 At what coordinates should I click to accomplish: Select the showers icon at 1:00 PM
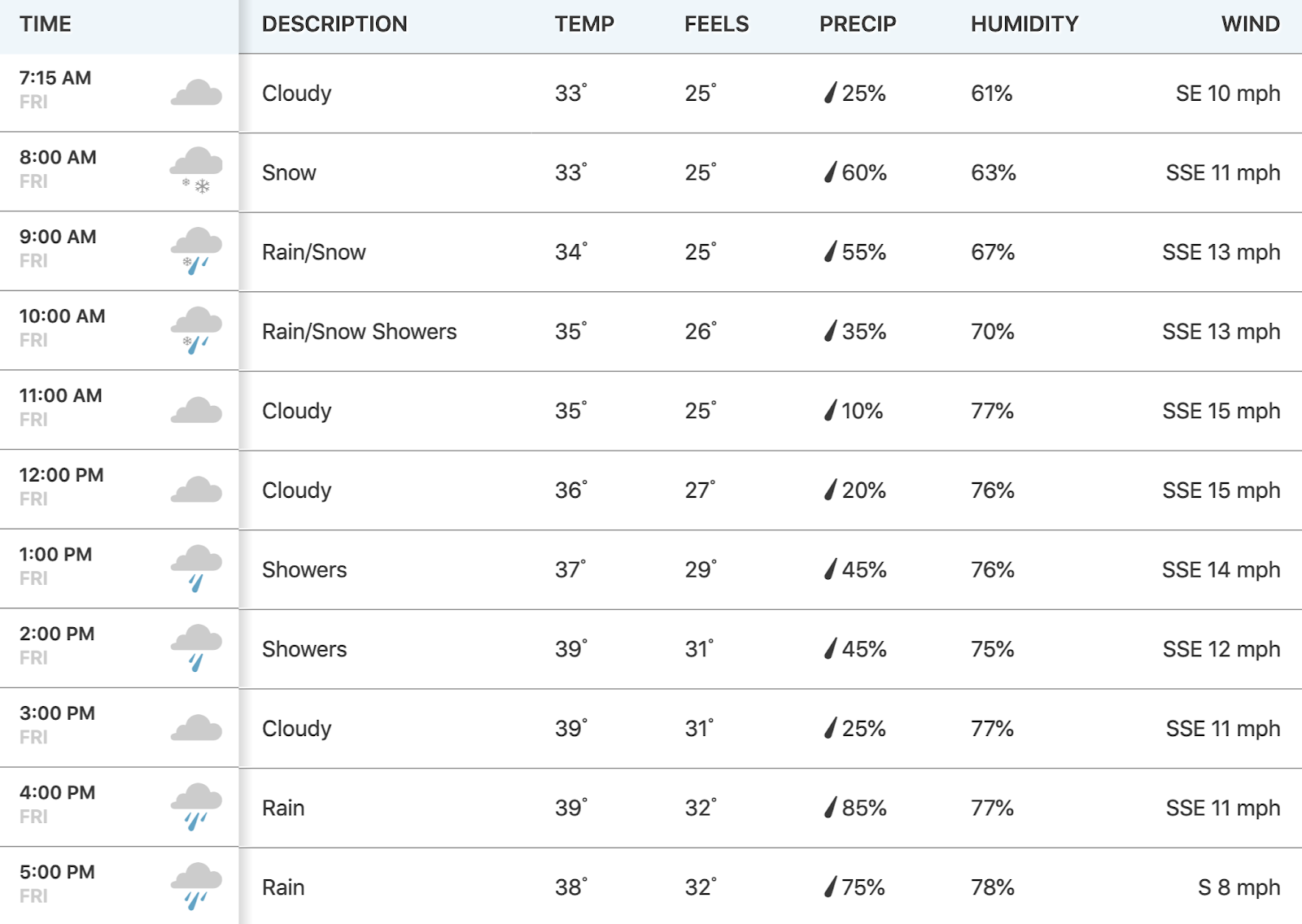point(196,569)
